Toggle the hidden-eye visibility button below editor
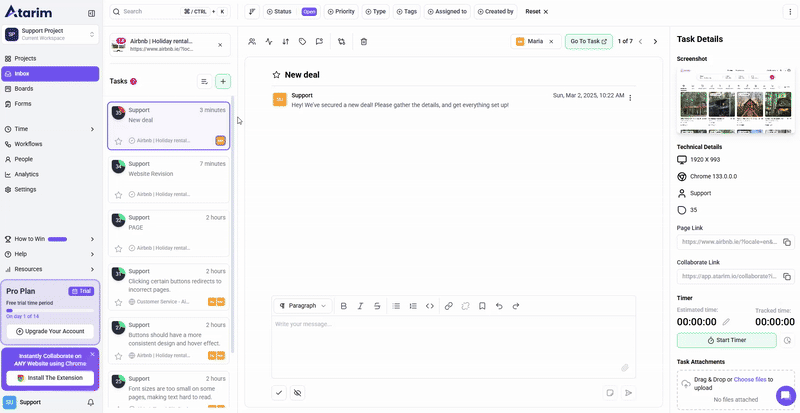This screenshot has width=800, height=413. tap(298, 393)
